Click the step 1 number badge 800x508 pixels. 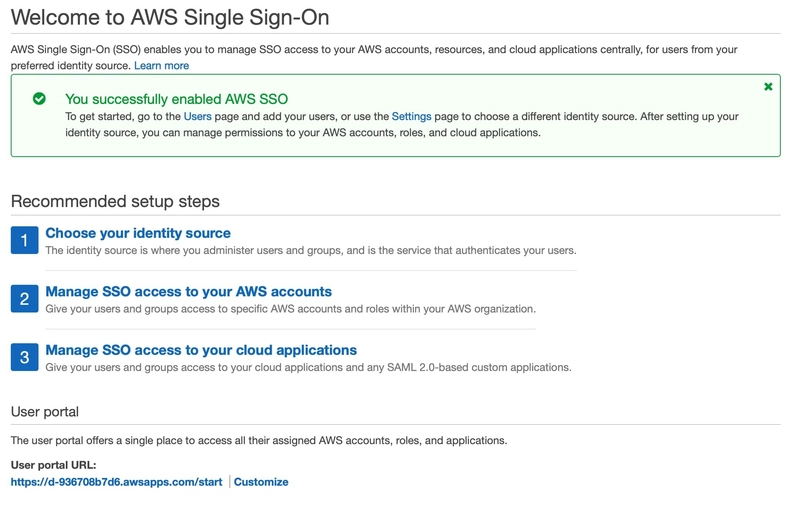24,240
